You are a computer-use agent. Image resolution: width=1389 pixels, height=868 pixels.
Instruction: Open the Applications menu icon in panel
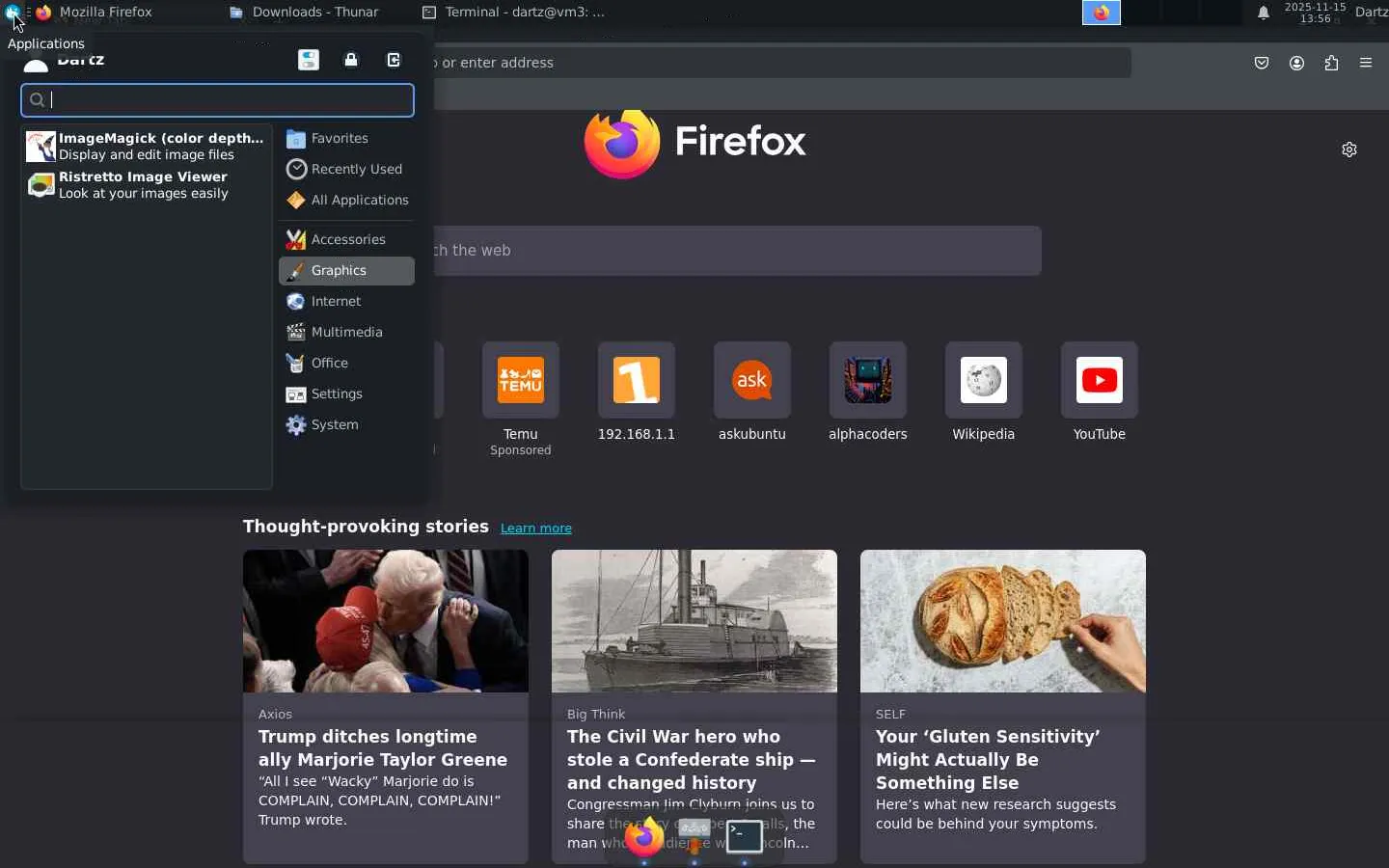pyautogui.click(x=13, y=13)
